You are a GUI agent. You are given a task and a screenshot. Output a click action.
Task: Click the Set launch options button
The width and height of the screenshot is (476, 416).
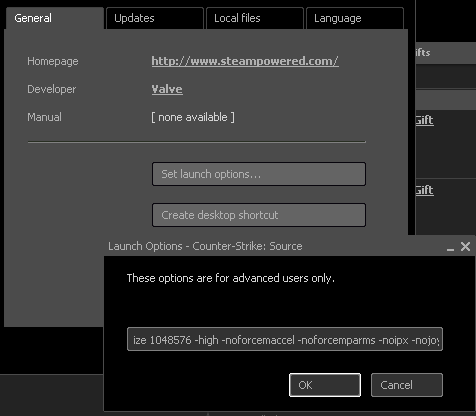(259, 174)
